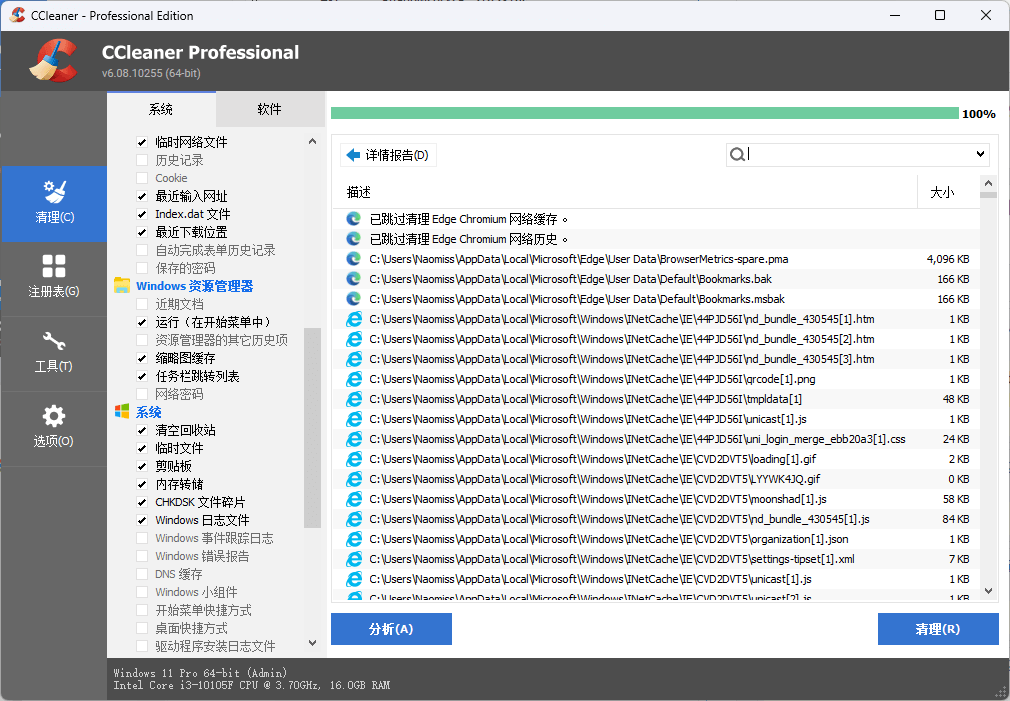
Task: Select the 系统 tab
Action: coord(162,109)
